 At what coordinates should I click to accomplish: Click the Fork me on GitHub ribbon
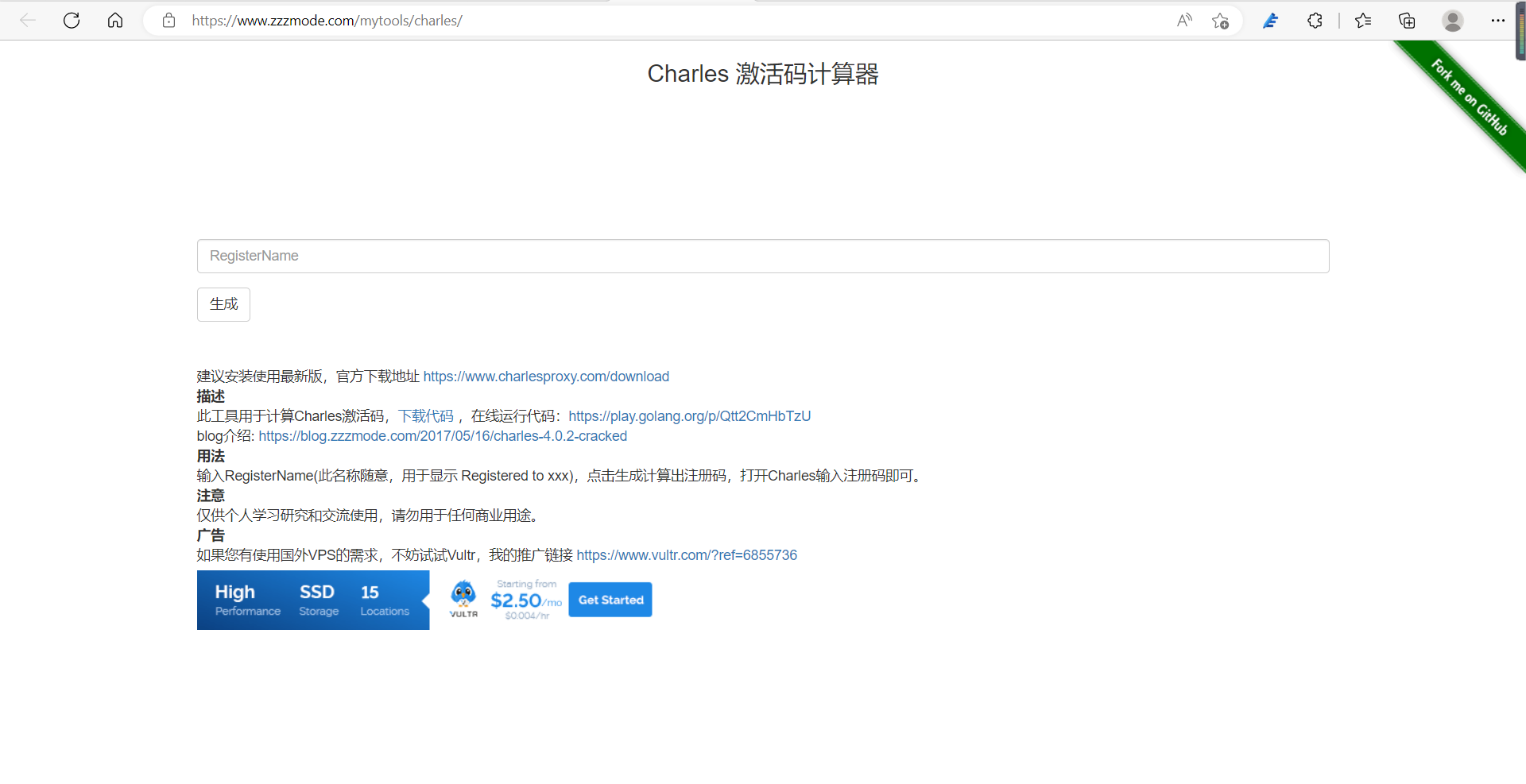1469,97
